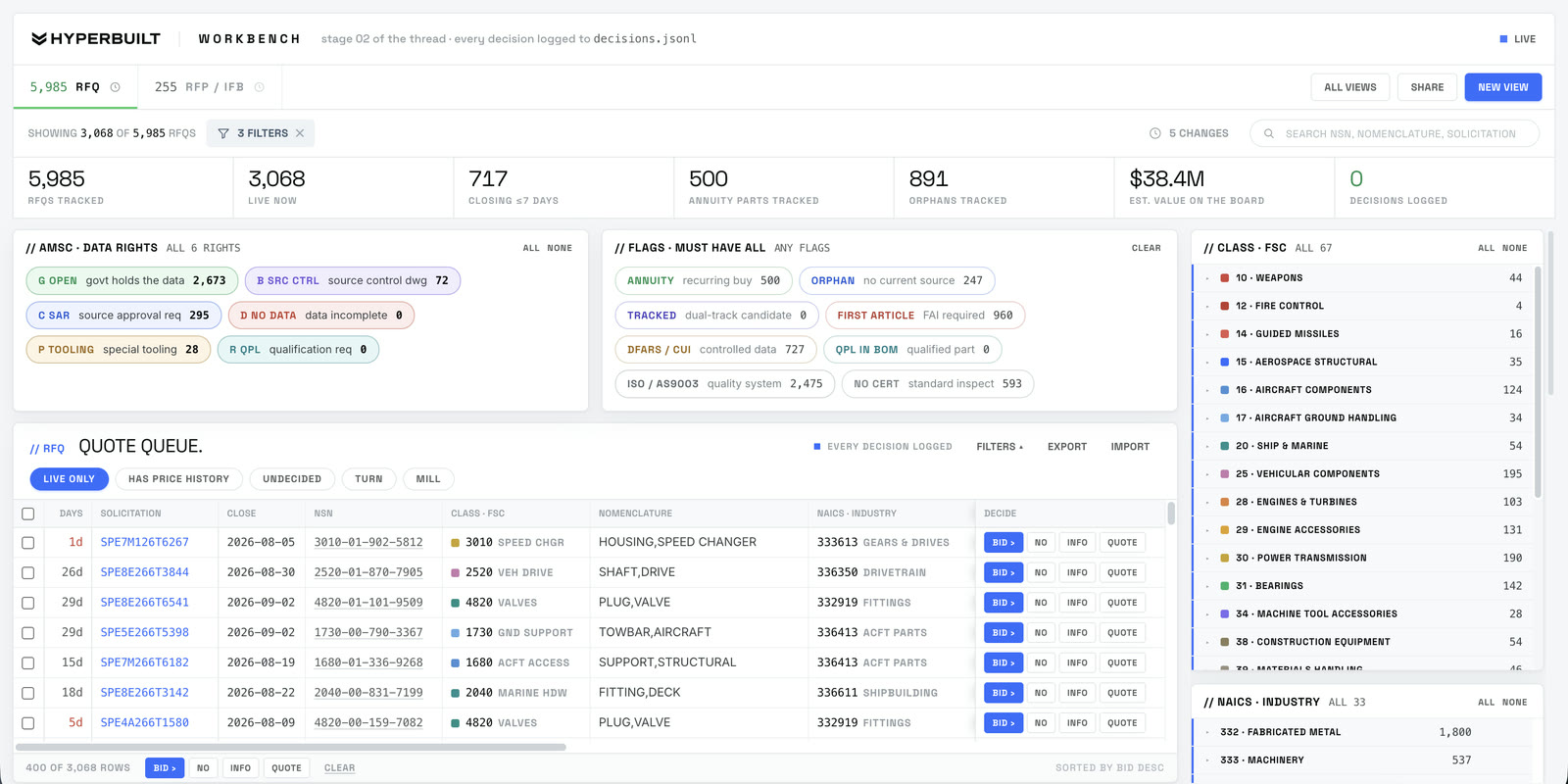The height and width of the screenshot is (784, 1568).
Task: Toggle the Live Only filter pill
Action: tap(69, 479)
